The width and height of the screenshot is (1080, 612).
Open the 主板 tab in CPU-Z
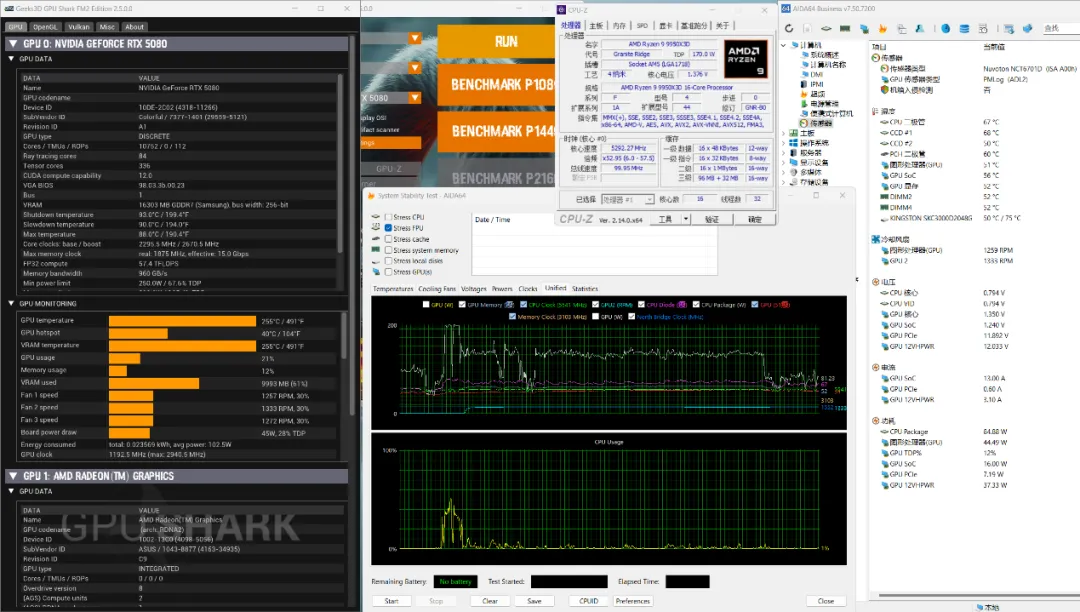click(596, 25)
